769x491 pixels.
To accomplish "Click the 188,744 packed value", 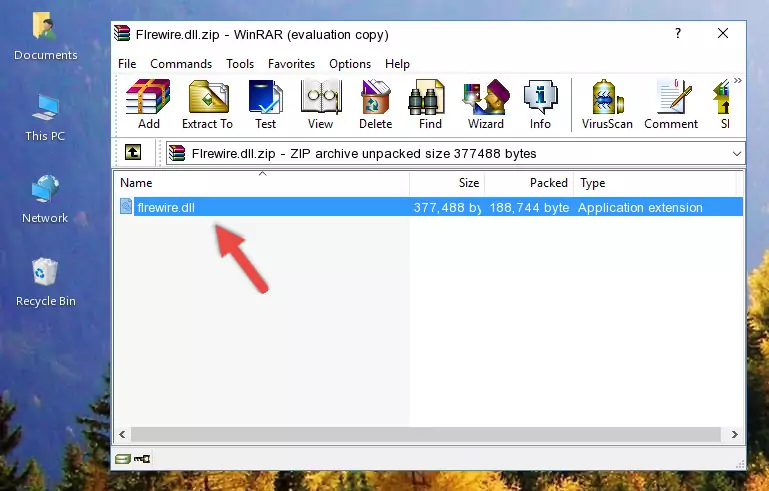I will point(529,207).
